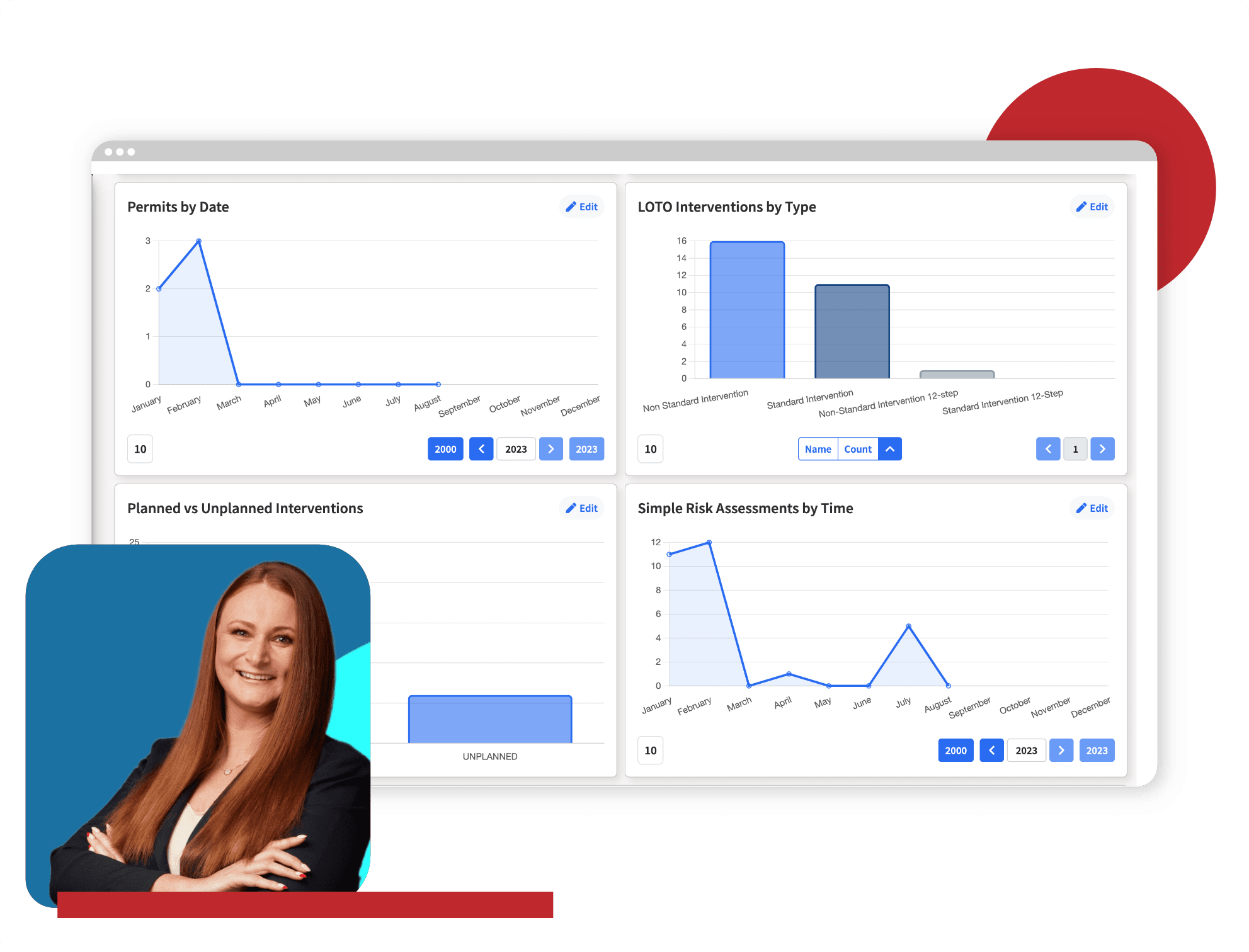Click the Edit icon on LOTO Interventions

pyautogui.click(x=1084, y=206)
